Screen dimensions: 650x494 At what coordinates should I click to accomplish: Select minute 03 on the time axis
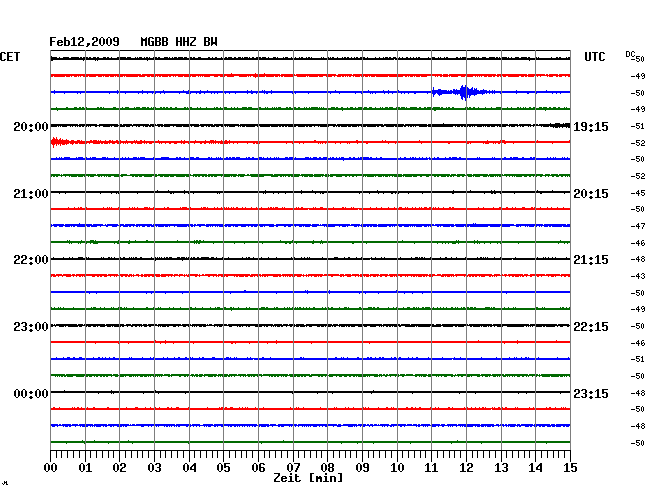click(155, 468)
